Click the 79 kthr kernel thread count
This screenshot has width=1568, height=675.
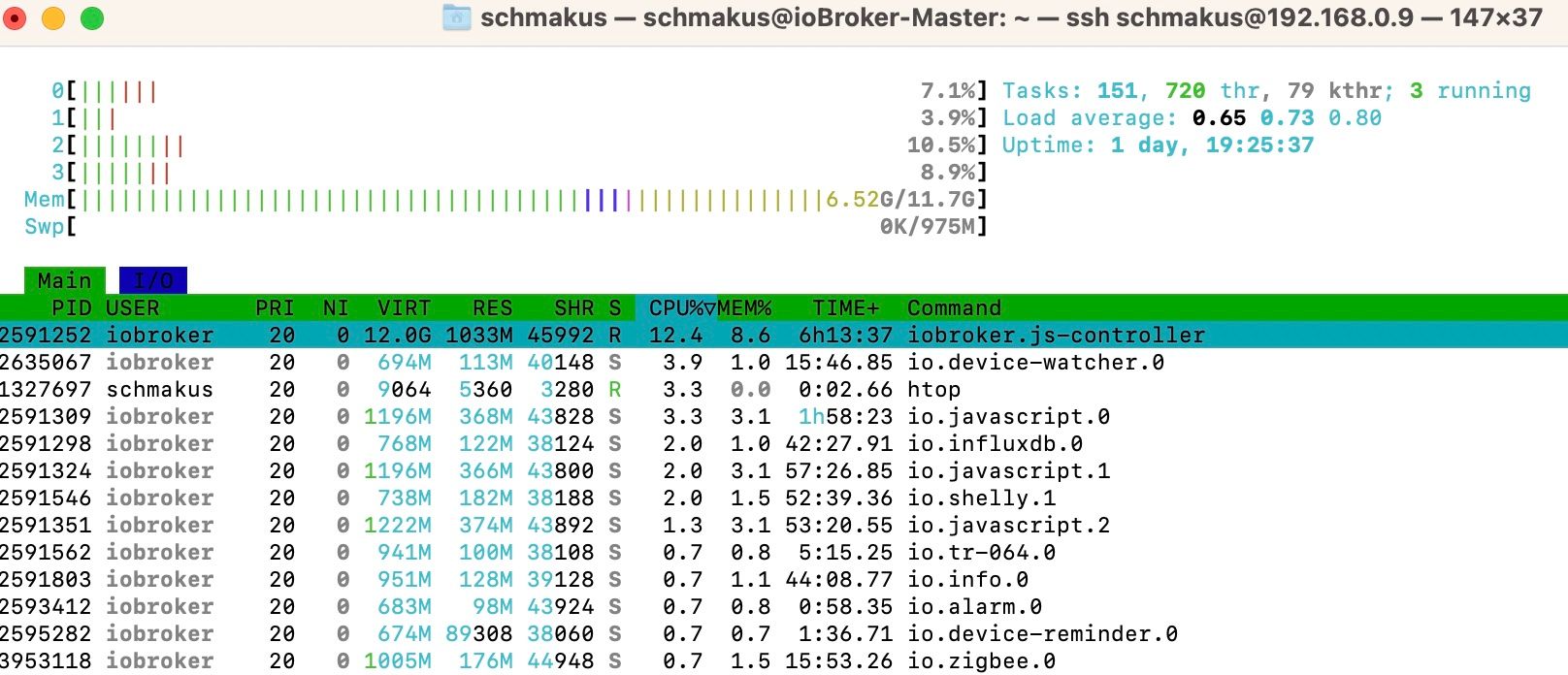(x=1335, y=90)
